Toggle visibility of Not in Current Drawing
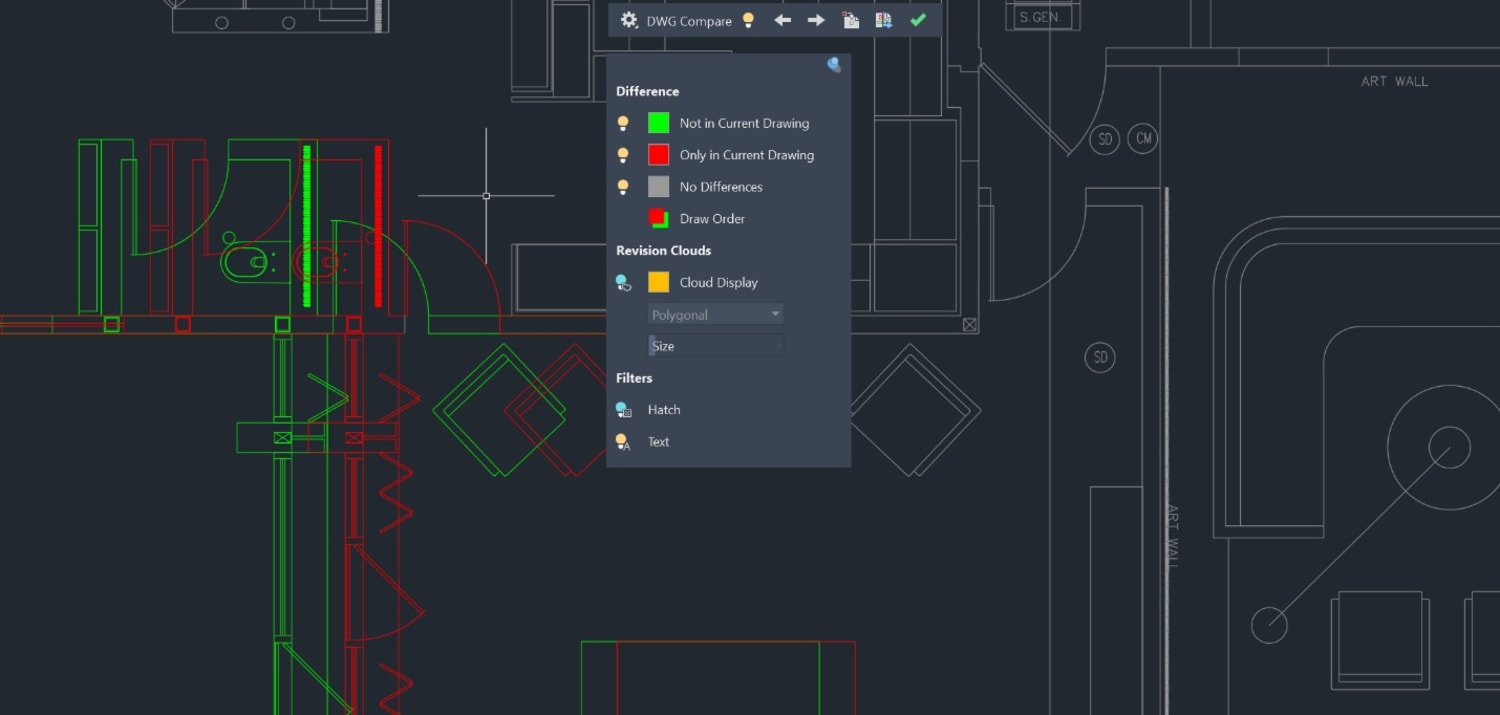1500x715 pixels. [623, 123]
